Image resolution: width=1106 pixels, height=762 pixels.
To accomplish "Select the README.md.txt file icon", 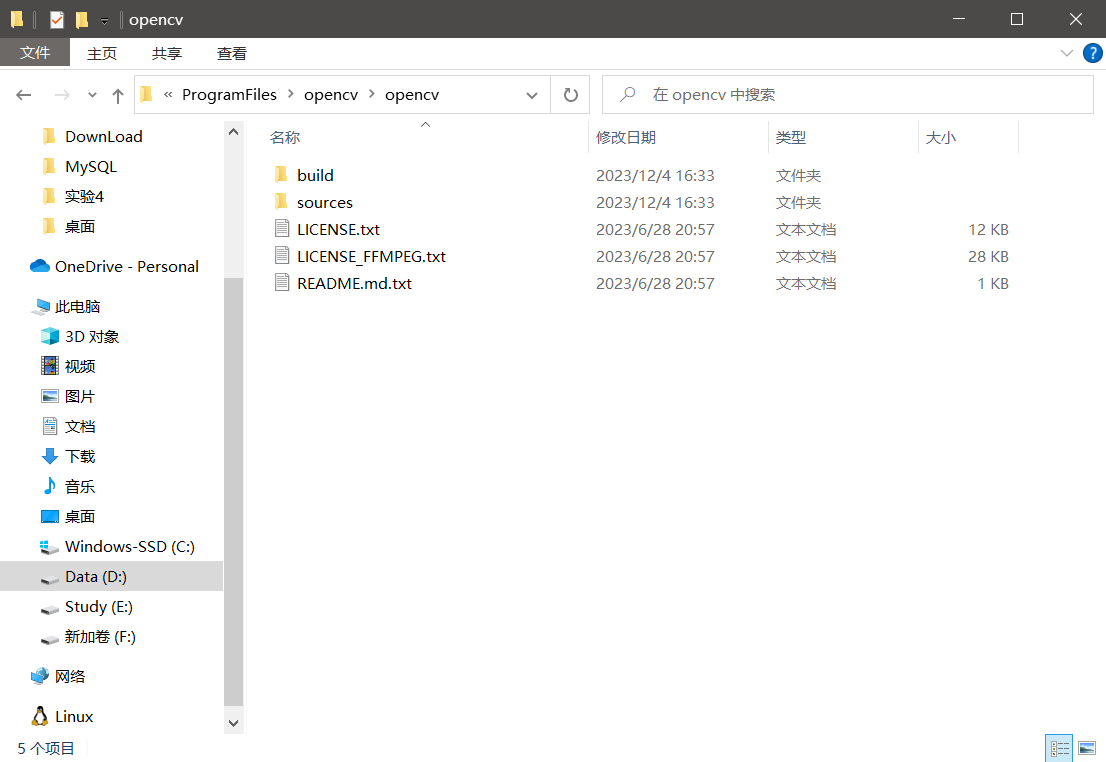I will tap(281, 282).
